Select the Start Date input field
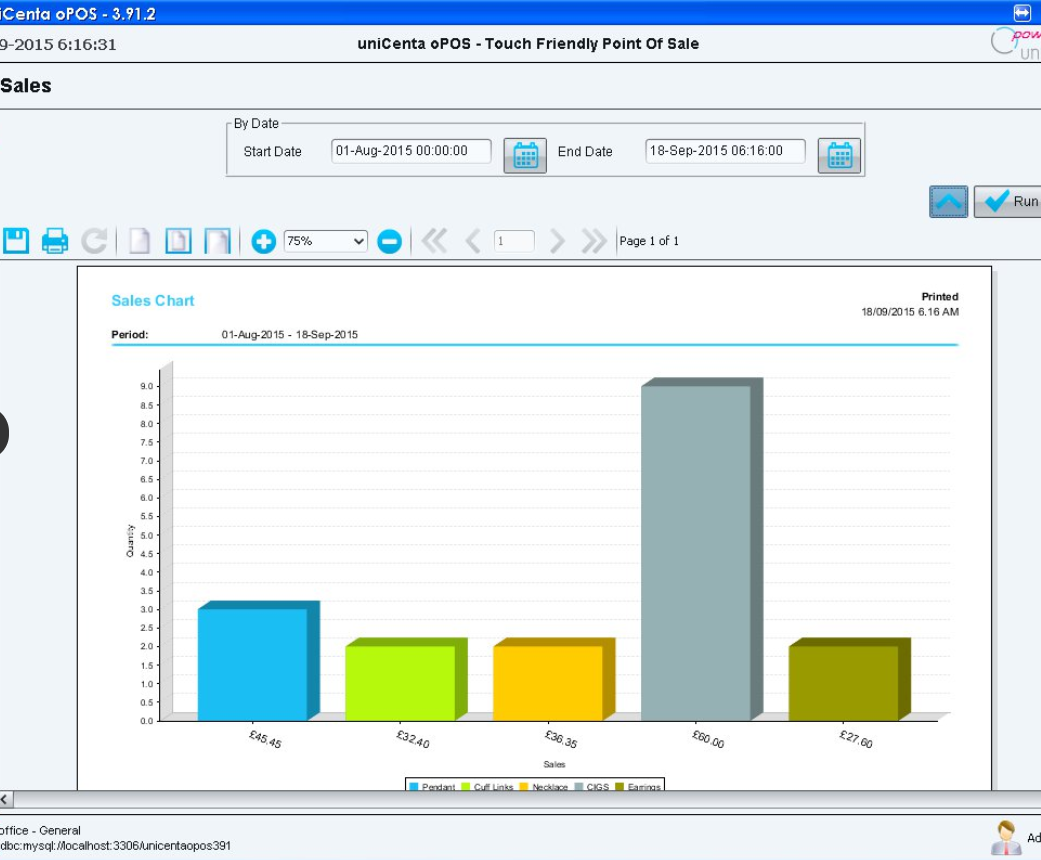1041x860 pixels. 411,151
